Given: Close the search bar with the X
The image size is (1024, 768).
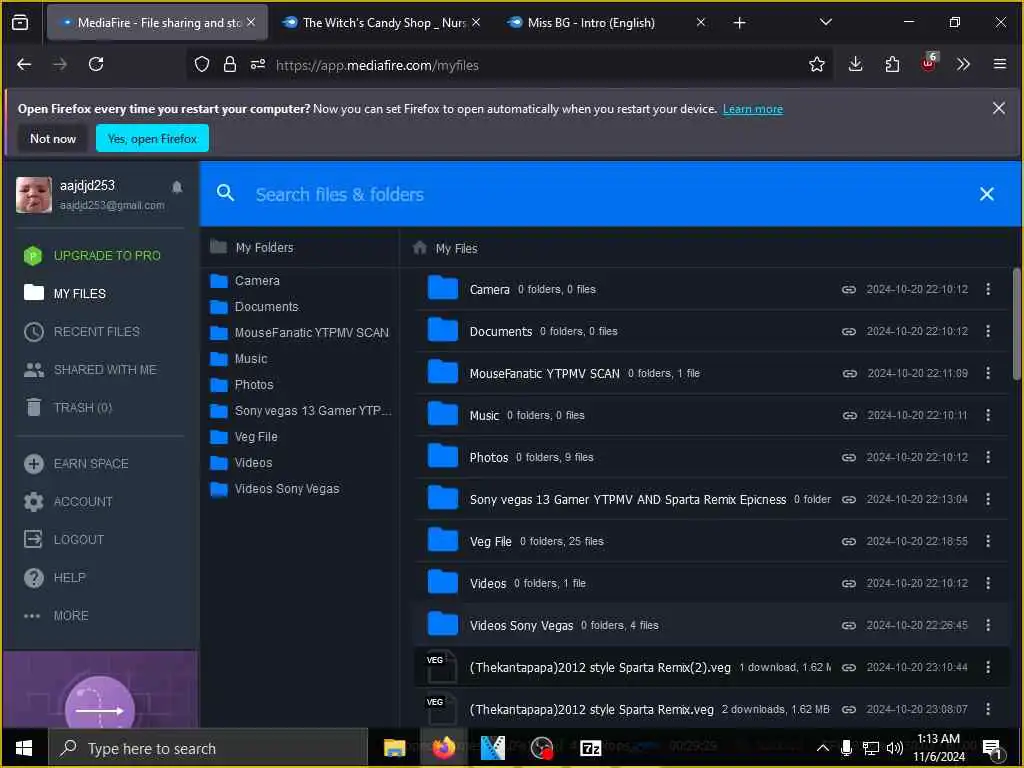Looking at the screenshot, I should point(987,194).
